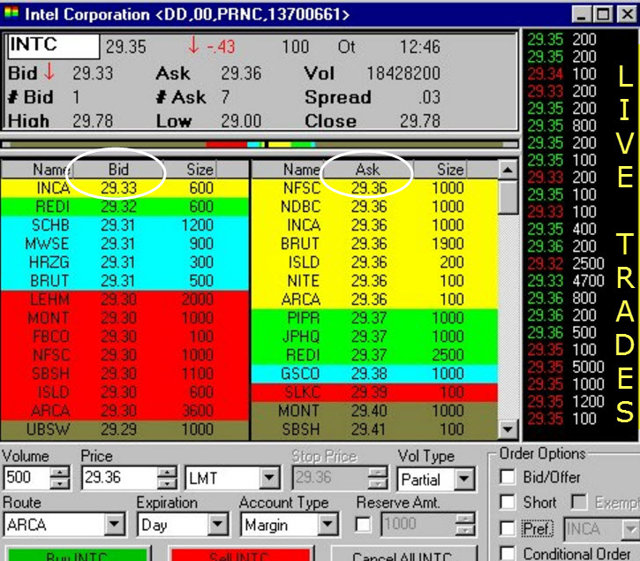Open the Vol Type Partial dropdown

pos(464,478)
